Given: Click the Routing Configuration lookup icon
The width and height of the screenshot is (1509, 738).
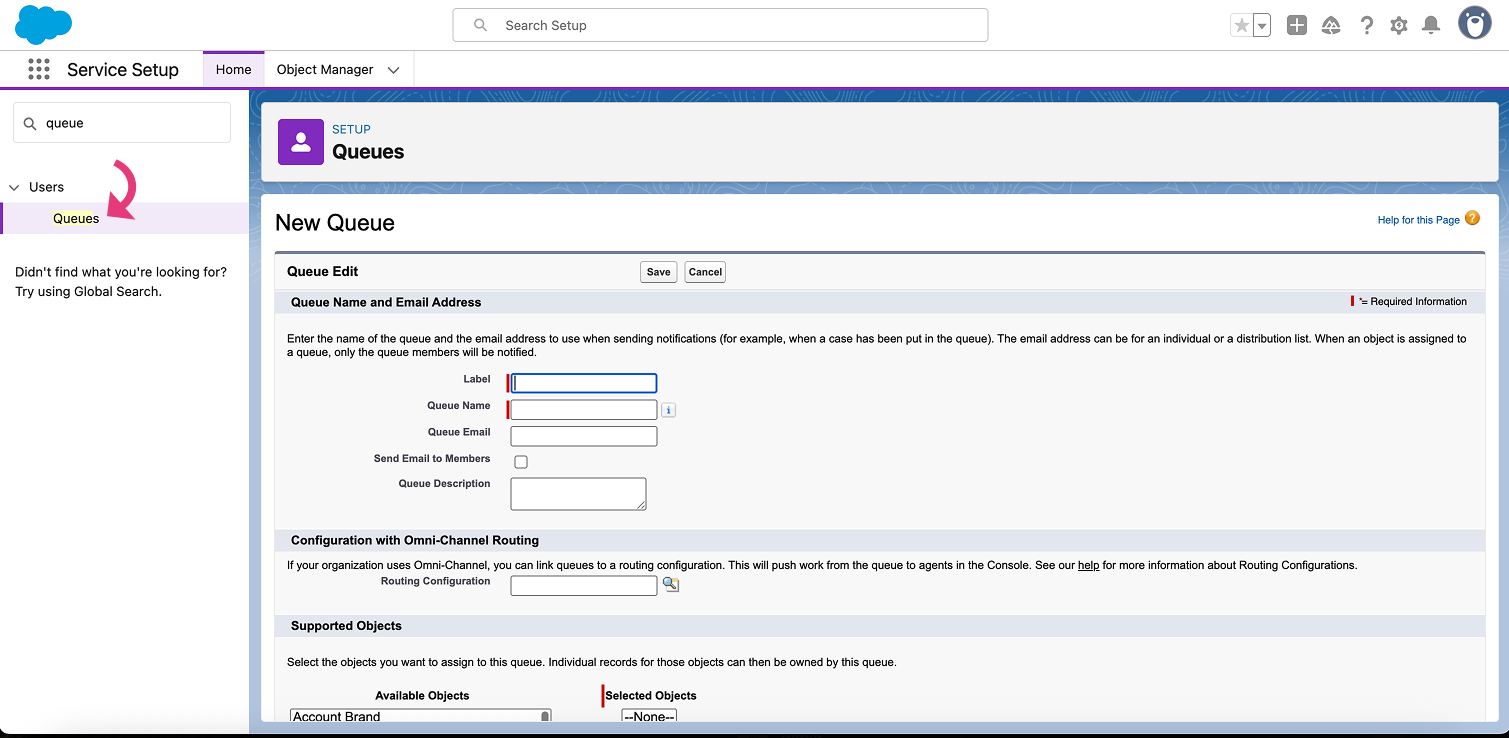Looking at the screenshot, I should point(671,585).
